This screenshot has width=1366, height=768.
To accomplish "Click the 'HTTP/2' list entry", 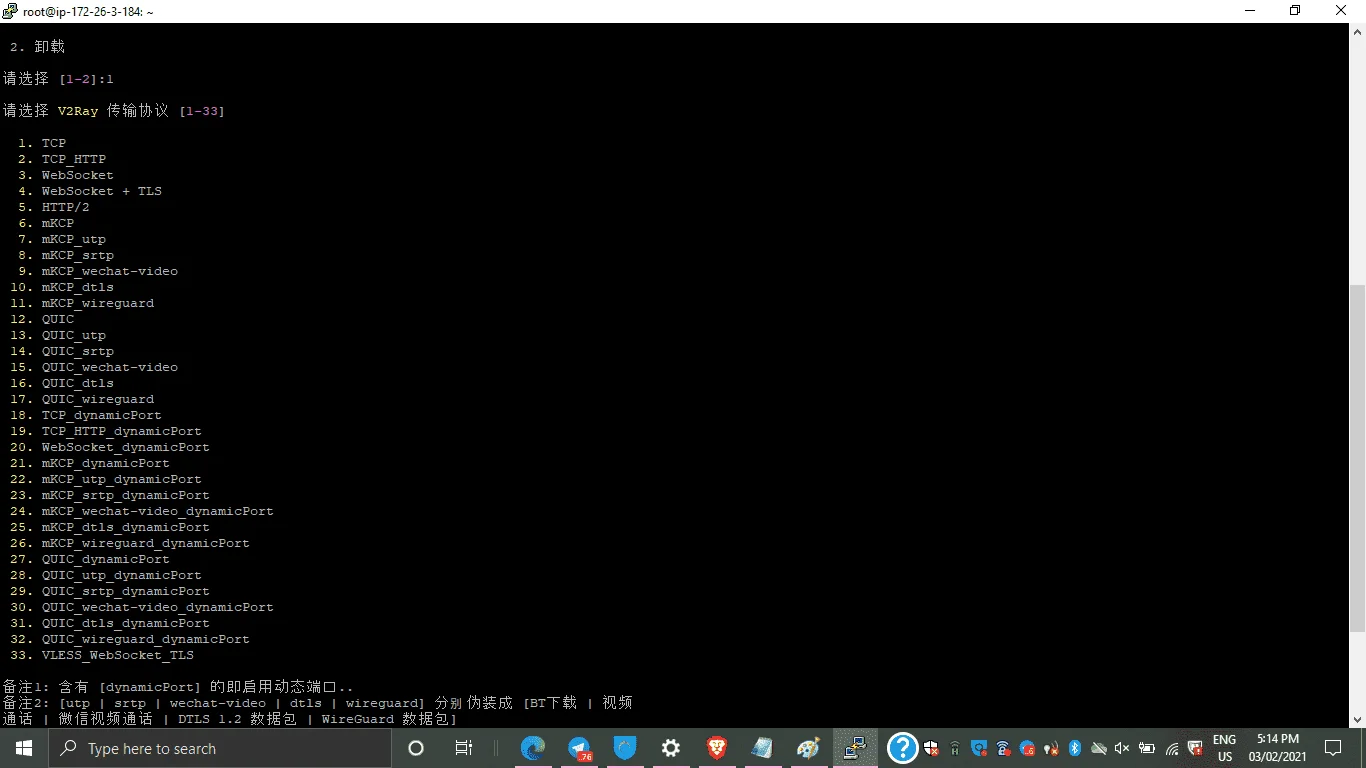I will pyautogui.click(x=65, y=207).
